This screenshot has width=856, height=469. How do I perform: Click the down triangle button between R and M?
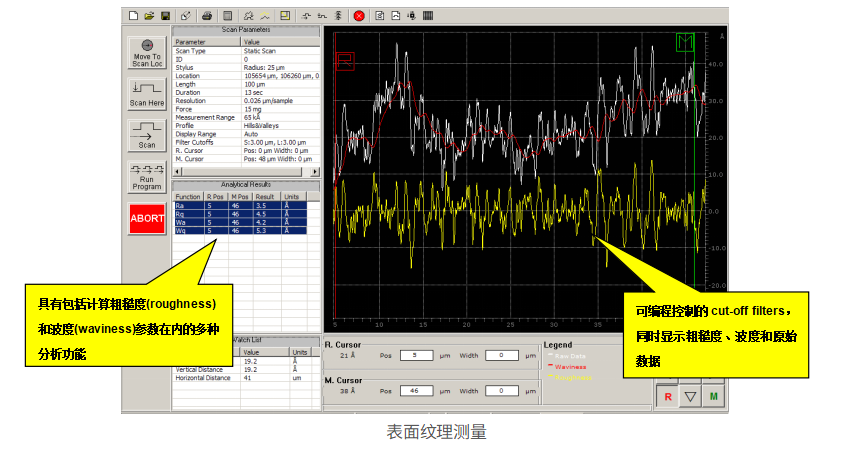tap(689, 397)
